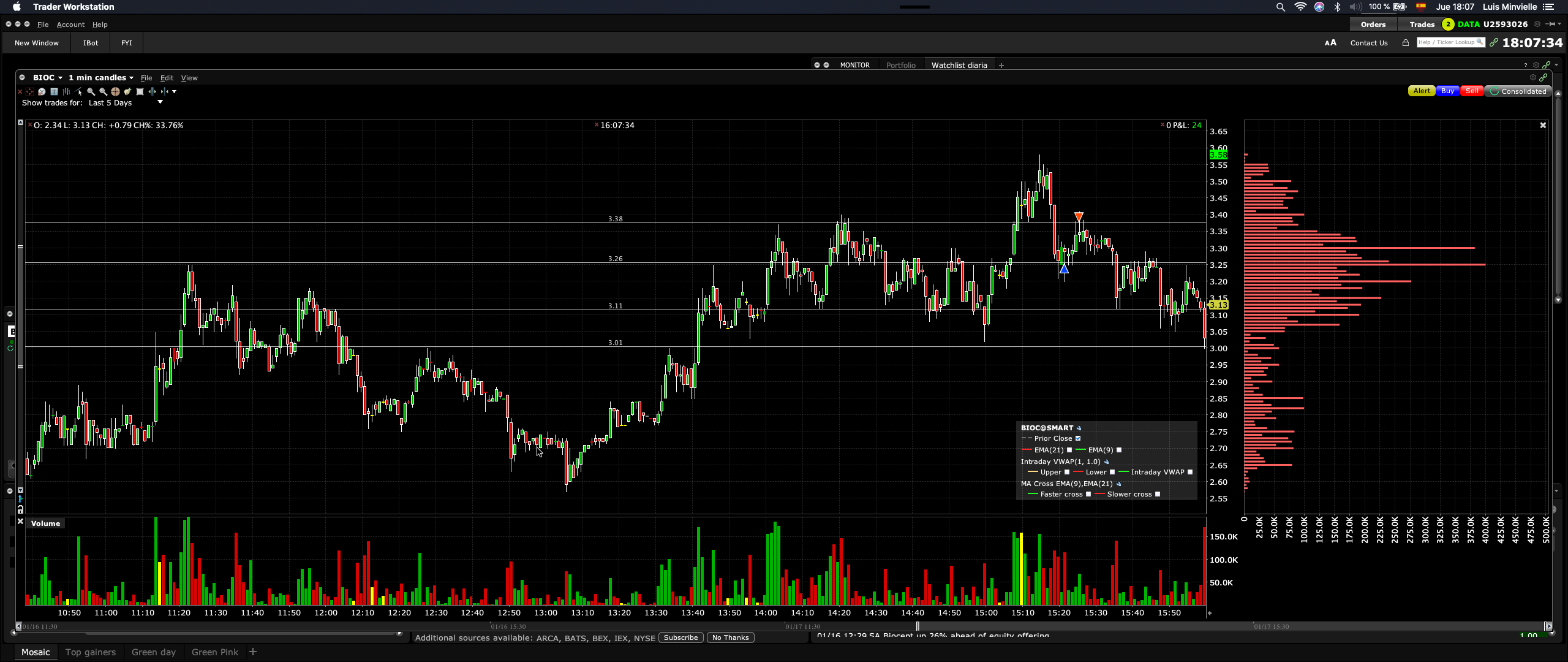The image size is (1568, 662).
Task: Enable the Faster cross checkbox
Action: [1088, 495]
